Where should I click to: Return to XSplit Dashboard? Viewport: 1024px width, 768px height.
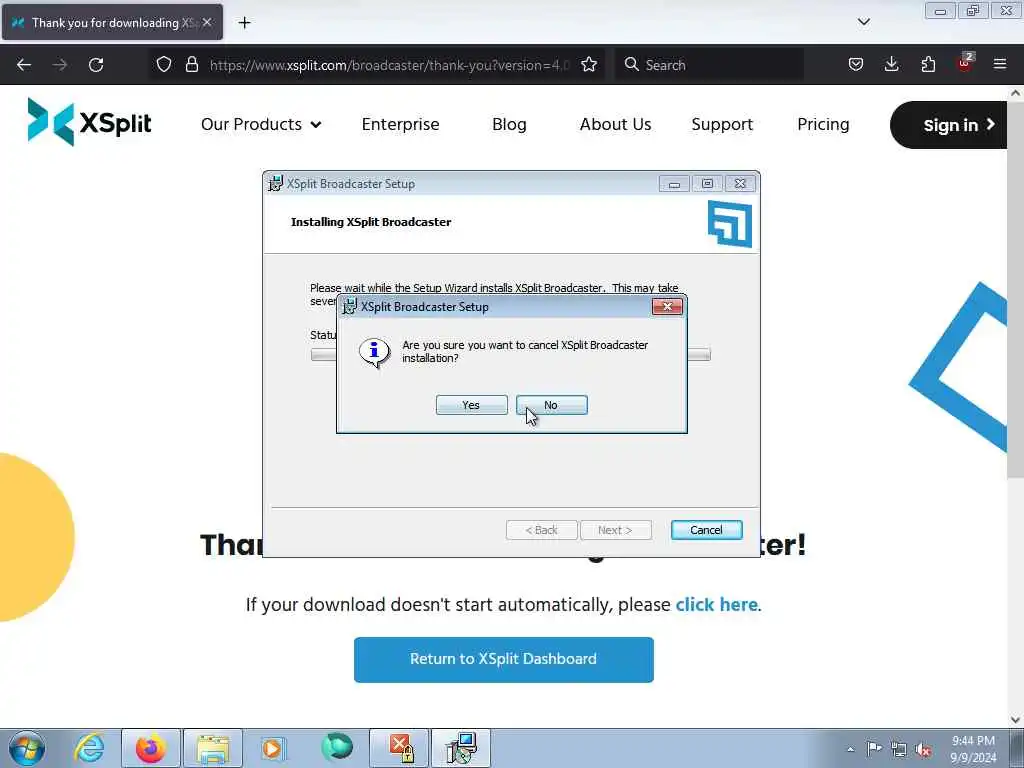tap(504, 660)
